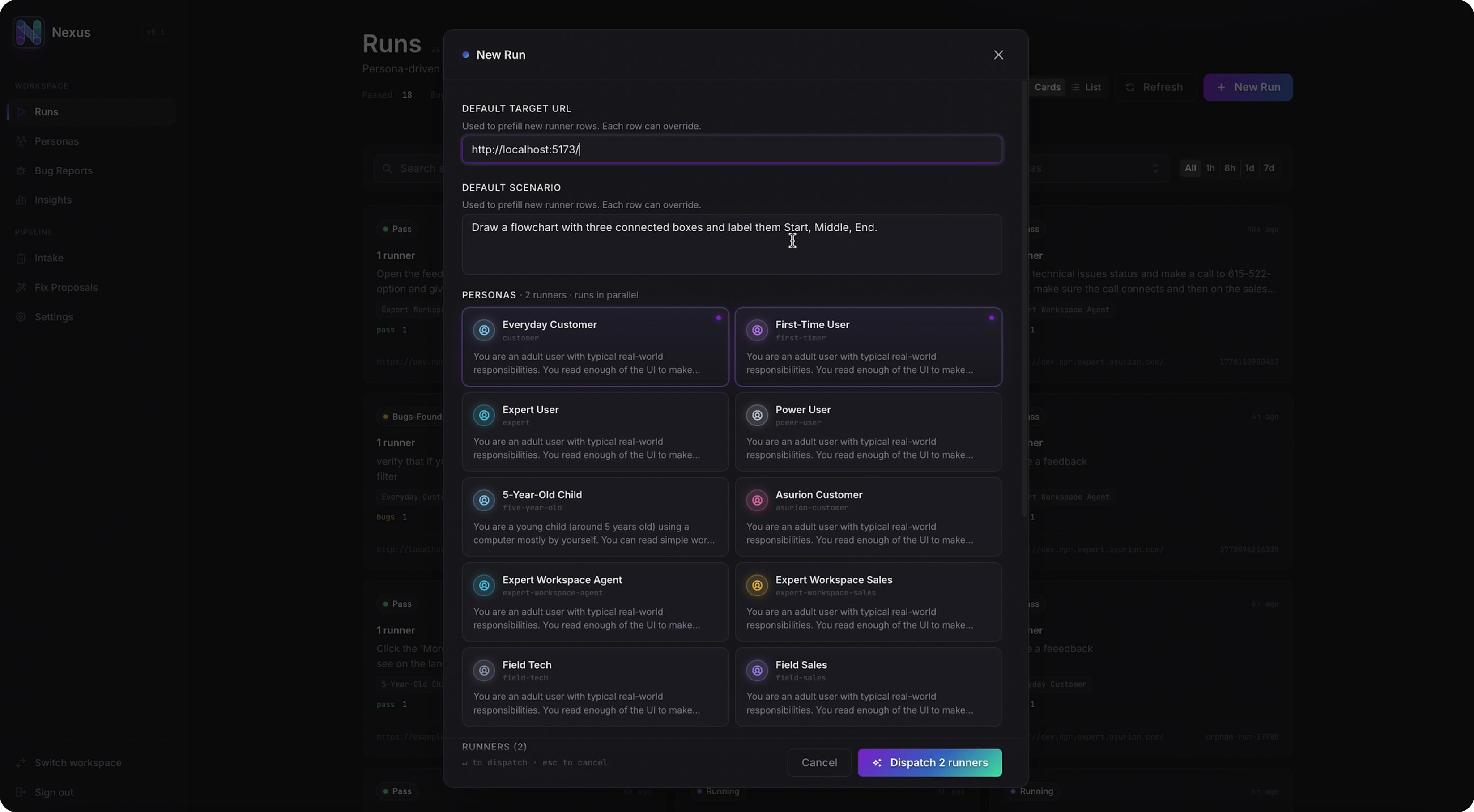Click the Insights chart icon in sidebar
The image size is (1474, 812).
click(21, 200)
